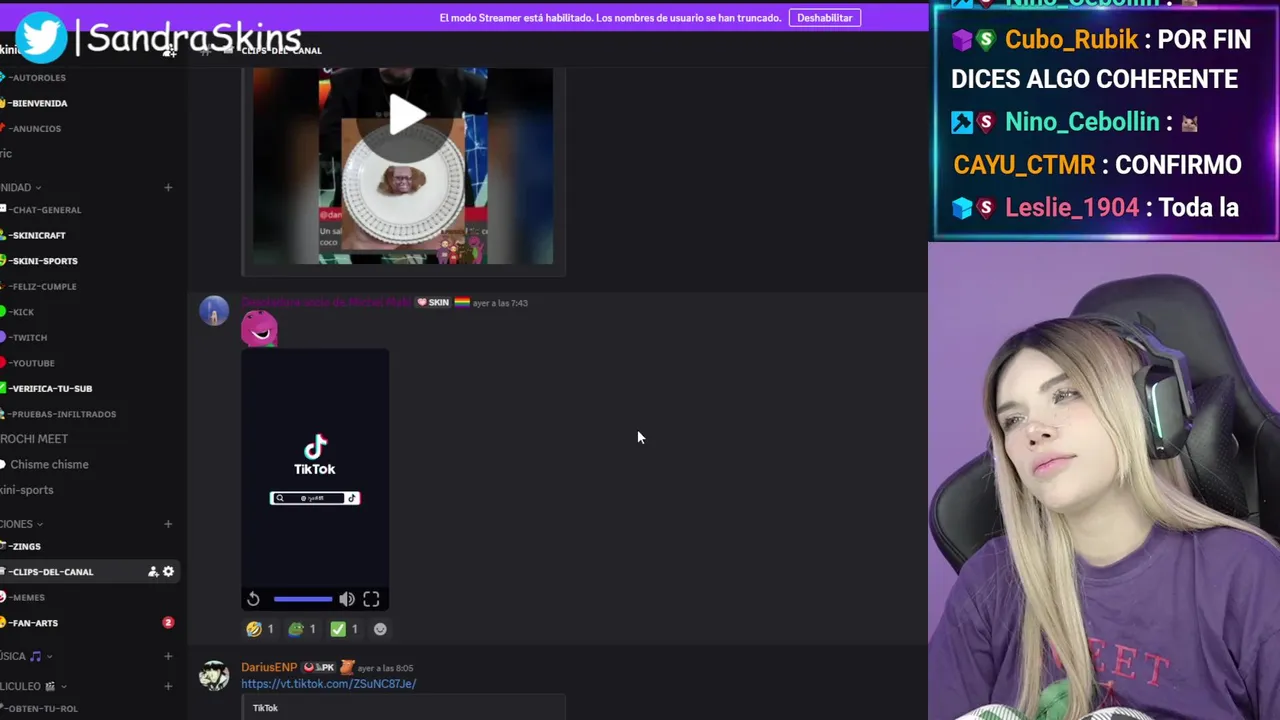Mute the TikTok video volume
Screen dimensions: 1280x720
click(x=346, y=599)
